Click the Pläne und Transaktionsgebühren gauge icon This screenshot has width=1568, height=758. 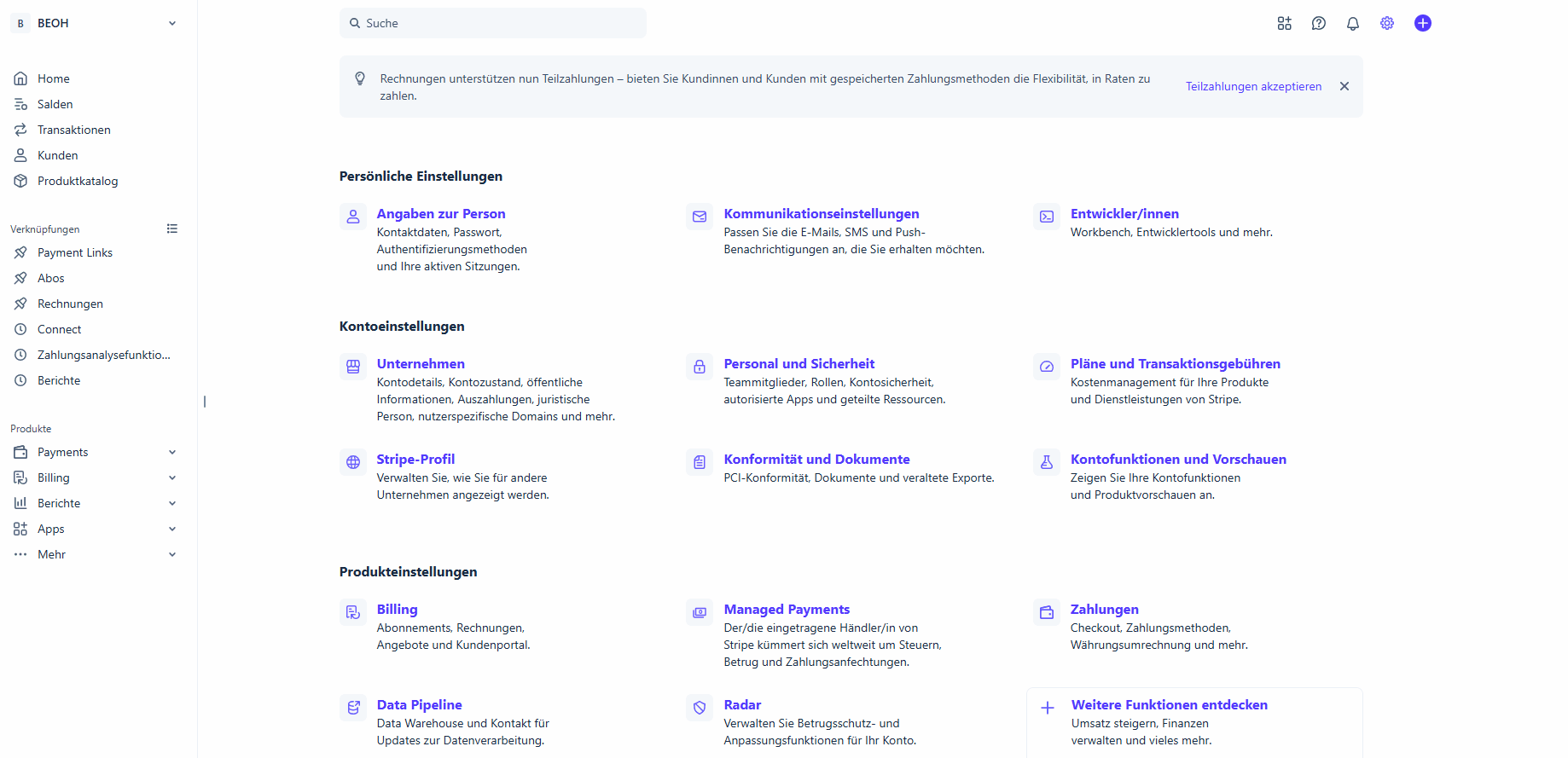coord(1047,367)
